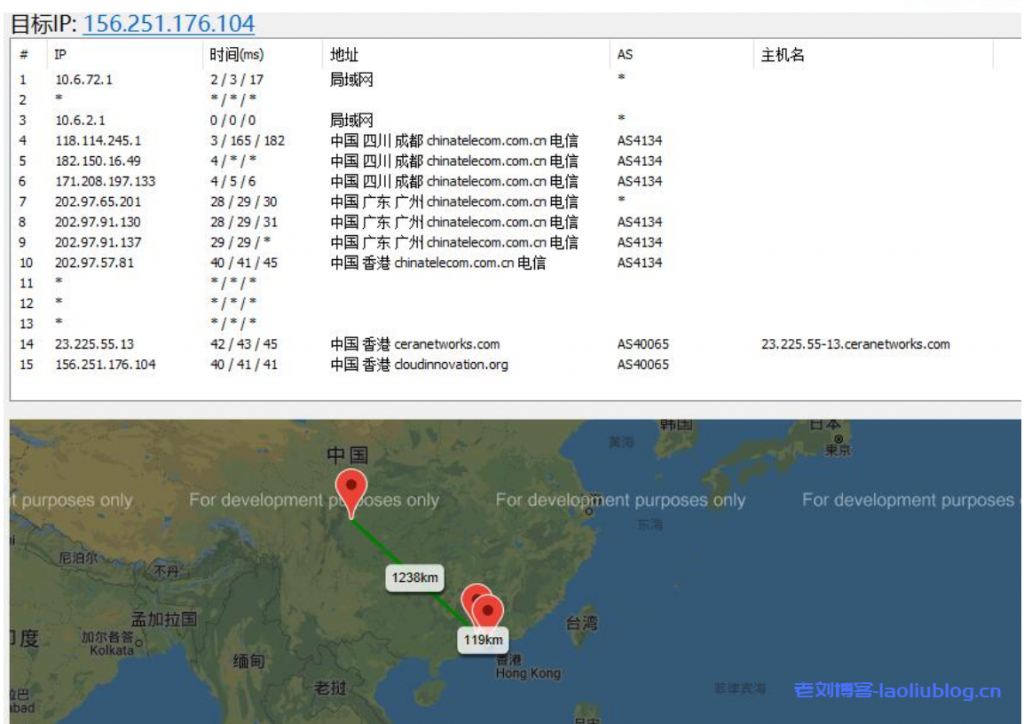Click the # column header
Screen dimensions: 1024x724
(x=24, y=55)
